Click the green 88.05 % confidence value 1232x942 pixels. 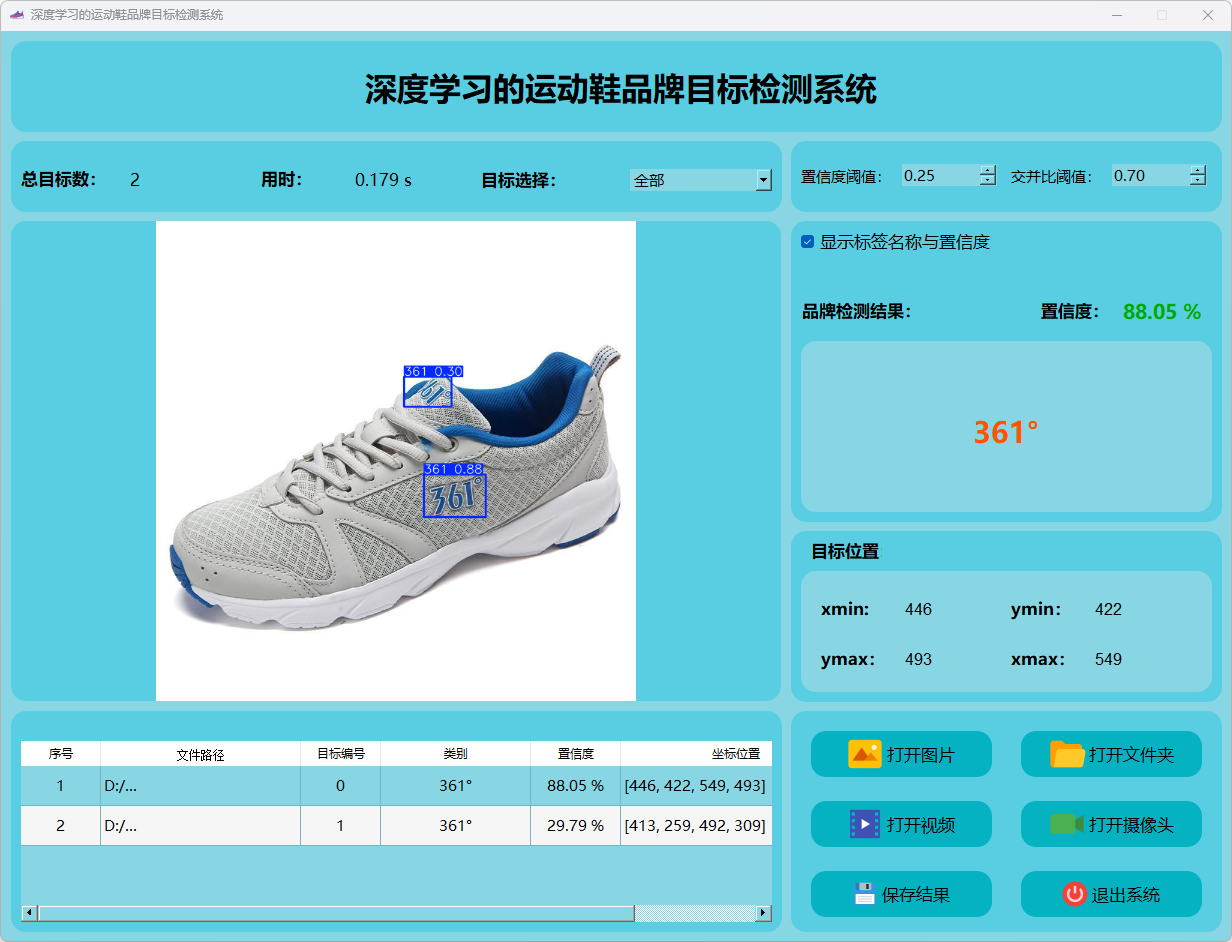coord(1162,312)
